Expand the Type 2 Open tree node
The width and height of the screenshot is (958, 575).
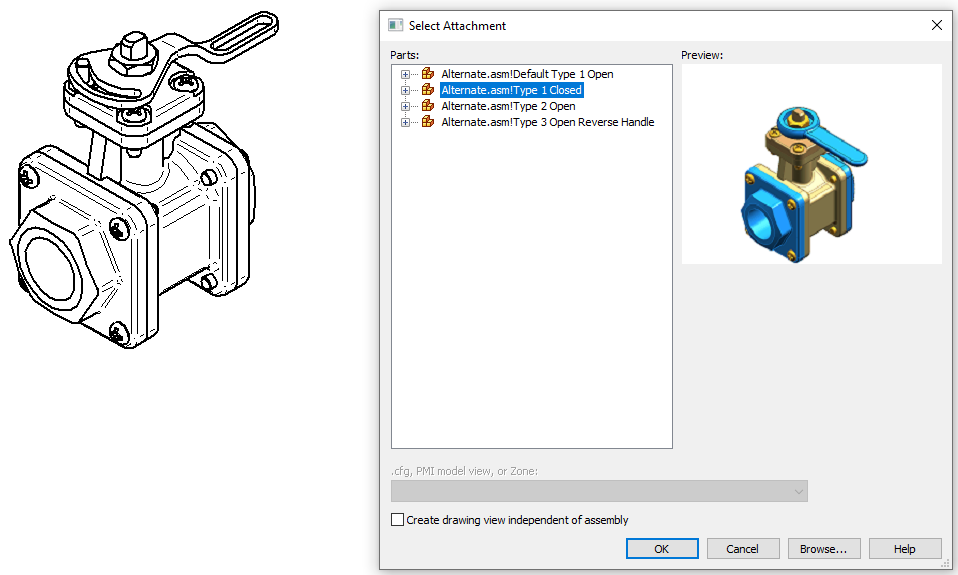[x=405, y=106]
